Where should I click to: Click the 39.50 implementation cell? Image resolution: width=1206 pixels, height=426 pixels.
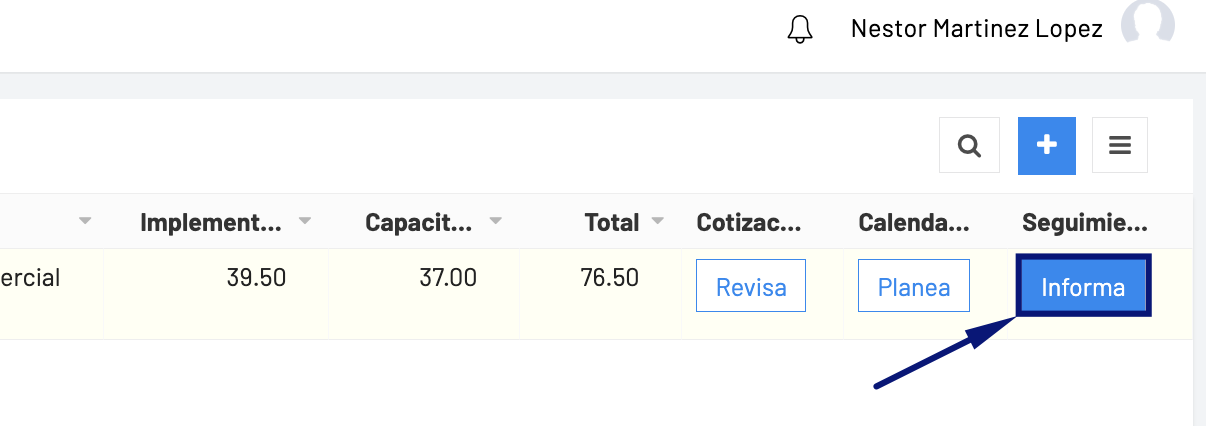click(256, 278)
